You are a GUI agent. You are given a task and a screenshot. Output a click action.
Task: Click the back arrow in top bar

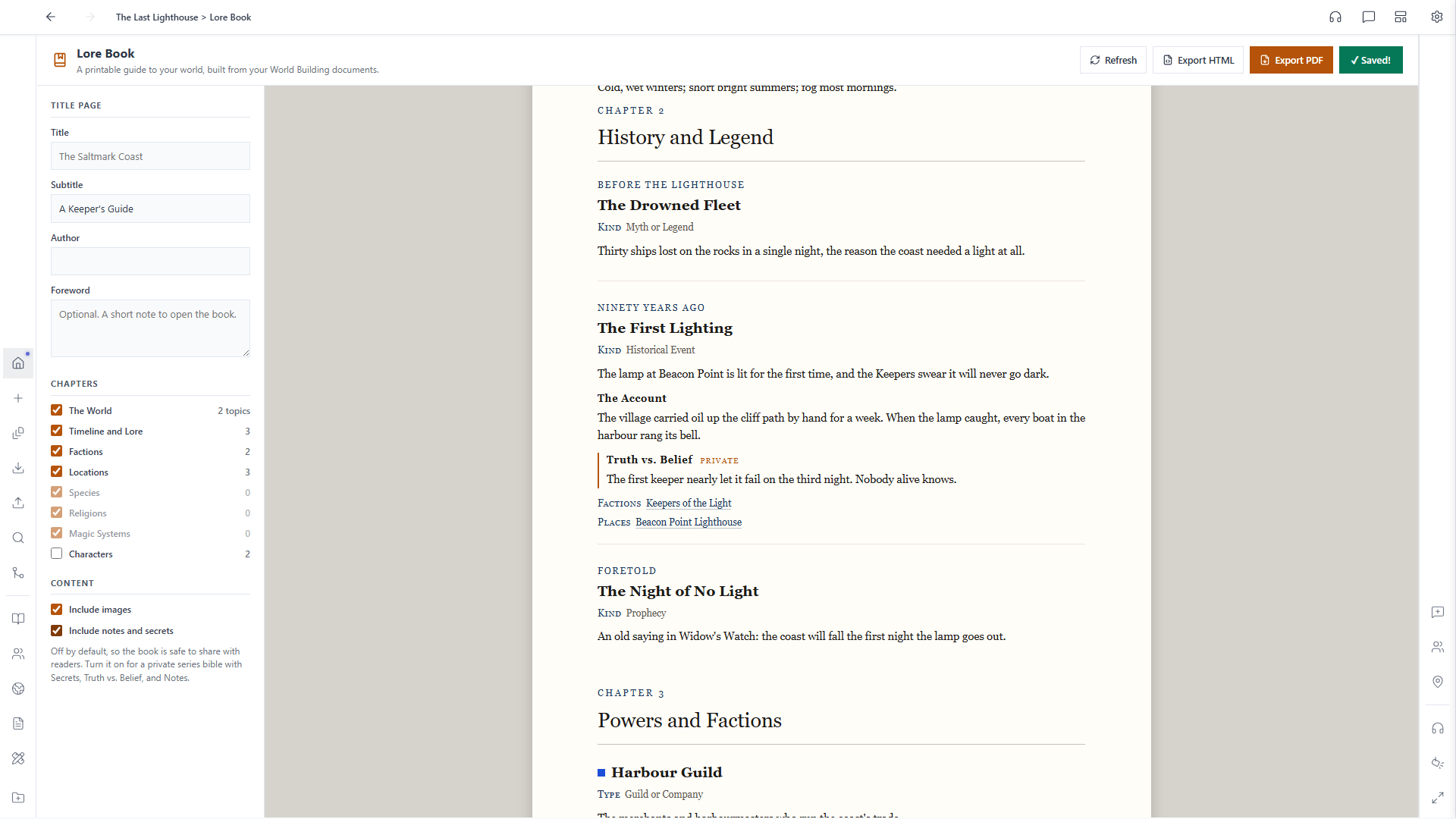click(x=51, y=17)
